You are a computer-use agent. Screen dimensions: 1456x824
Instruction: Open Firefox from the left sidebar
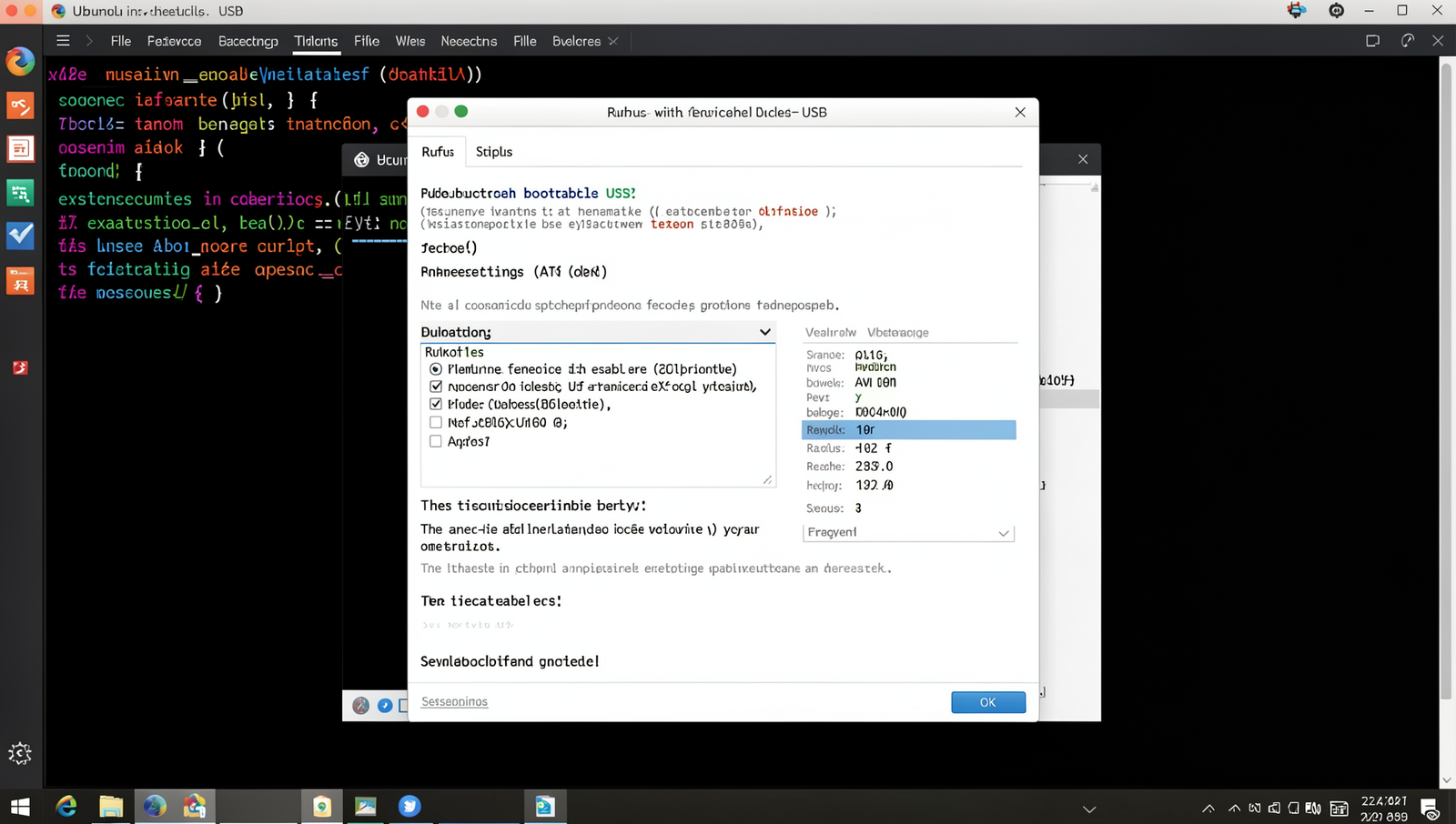pyautogui.click(x=20, y=61)
